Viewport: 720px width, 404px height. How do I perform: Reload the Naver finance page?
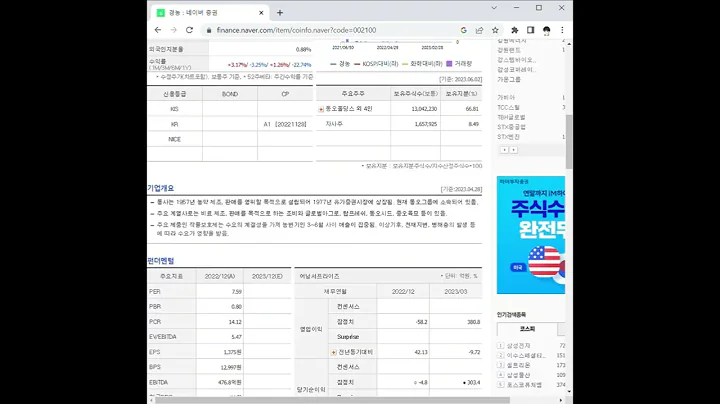tap(189, 30)
